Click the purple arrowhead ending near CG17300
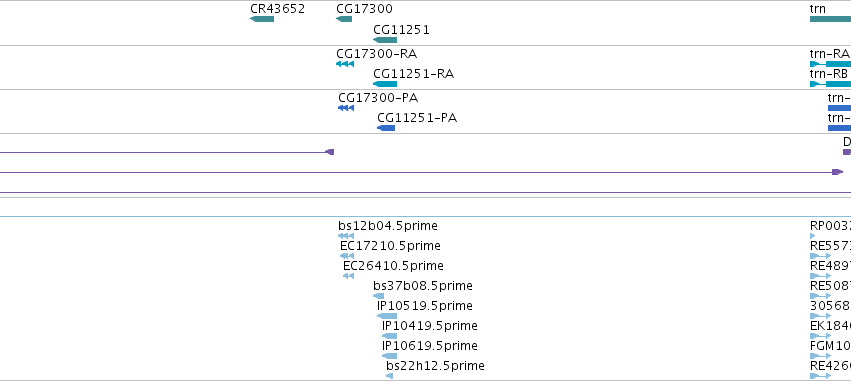 329,152
